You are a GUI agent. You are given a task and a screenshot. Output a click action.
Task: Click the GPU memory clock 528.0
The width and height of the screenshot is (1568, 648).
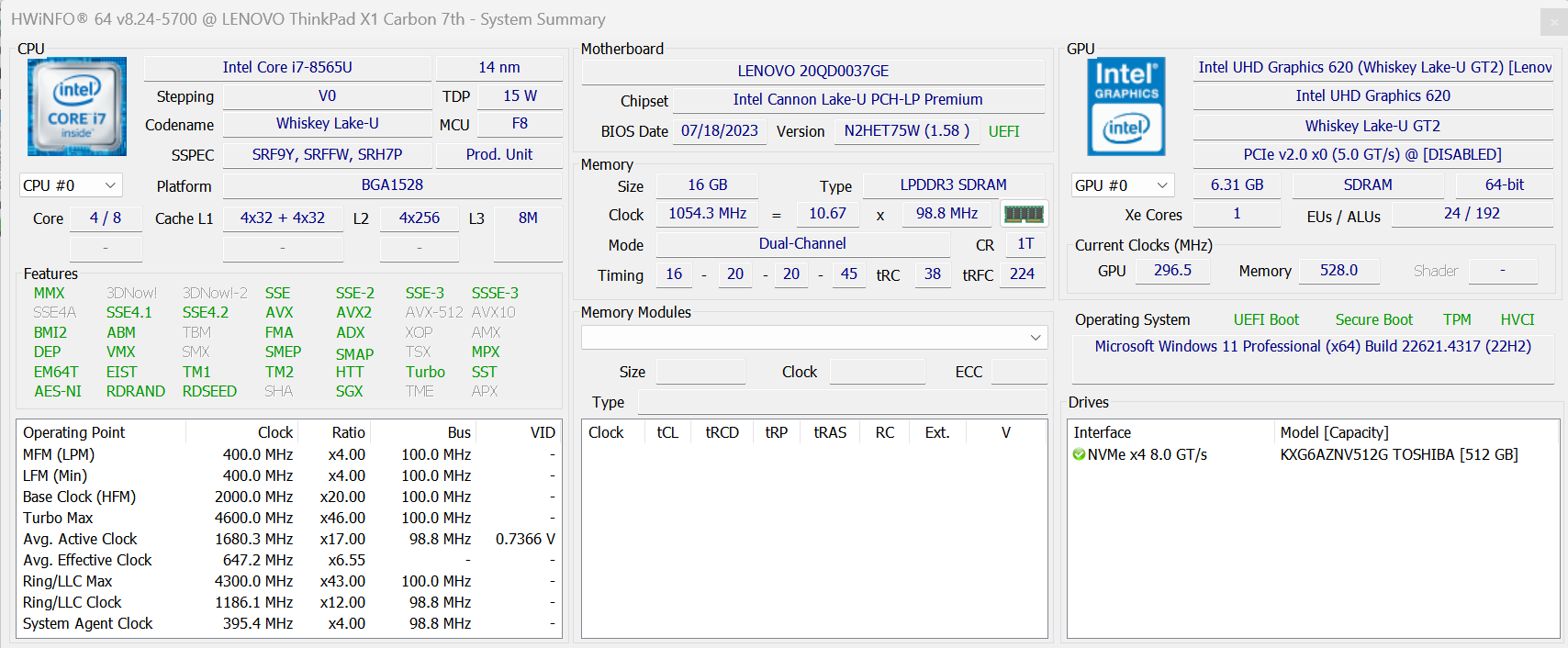point(1338,270)
